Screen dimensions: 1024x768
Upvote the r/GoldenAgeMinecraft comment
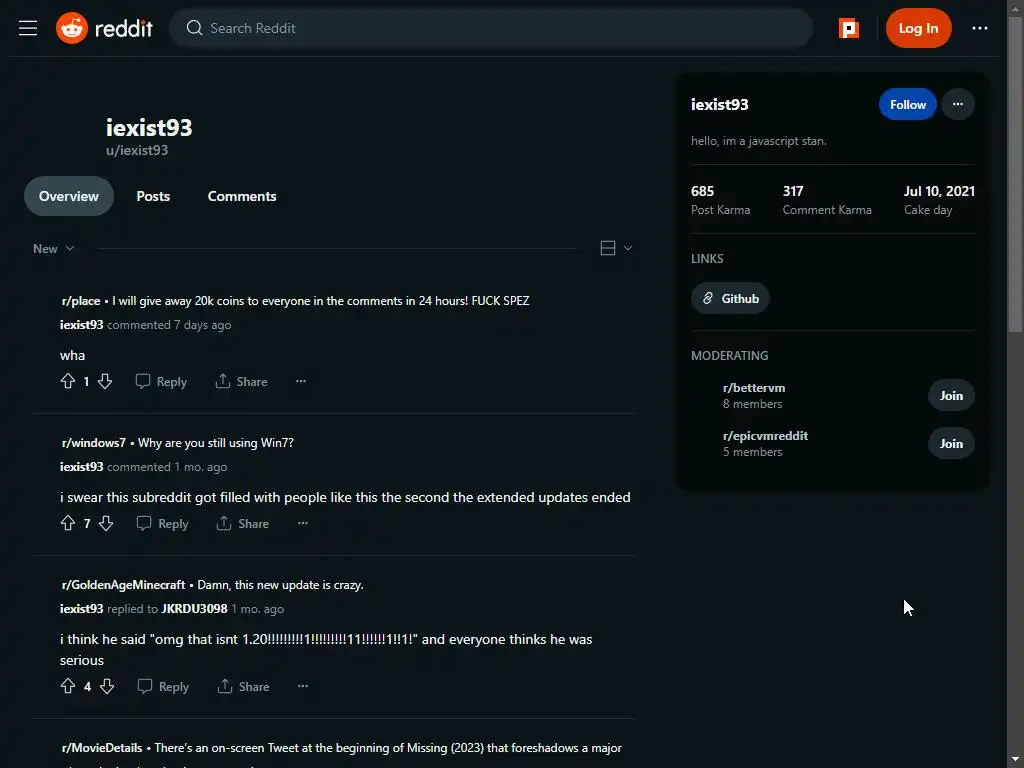click(x=68, y=686)
